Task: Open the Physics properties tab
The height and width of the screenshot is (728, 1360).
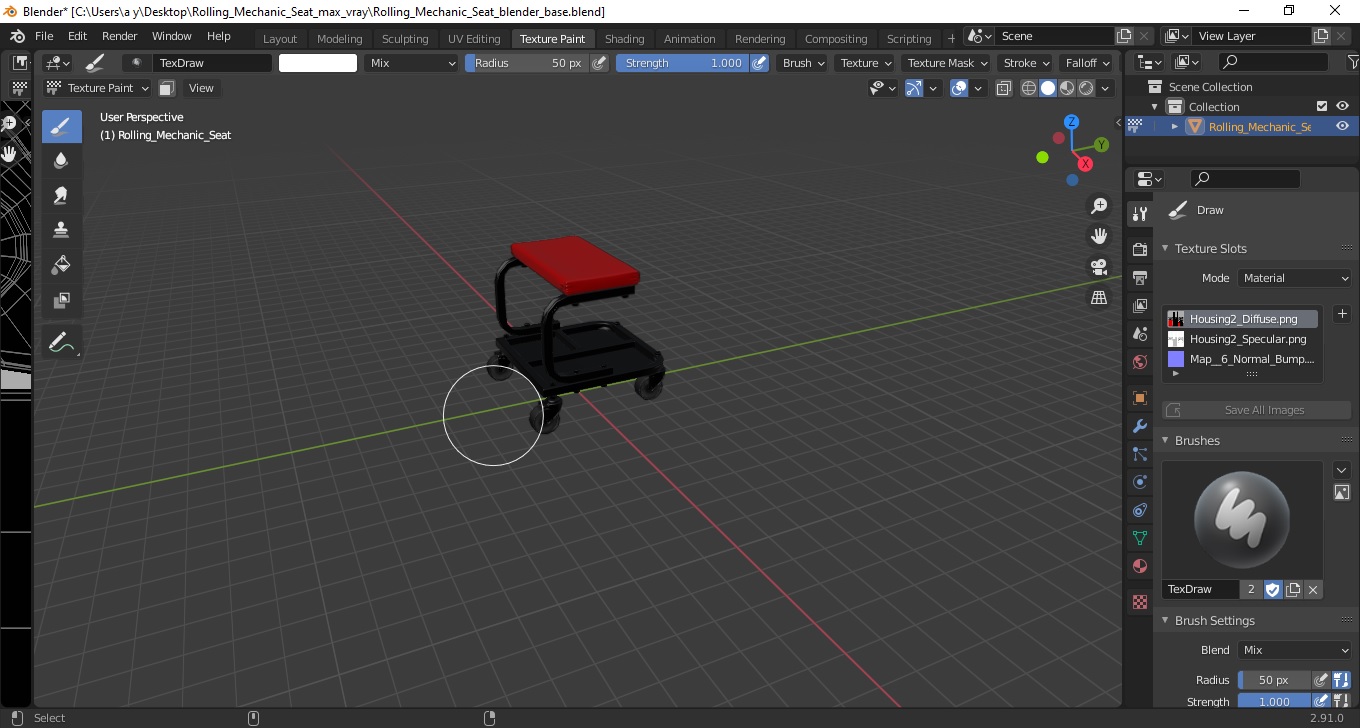Action: pyautogui.click(x=1139, y=482)
